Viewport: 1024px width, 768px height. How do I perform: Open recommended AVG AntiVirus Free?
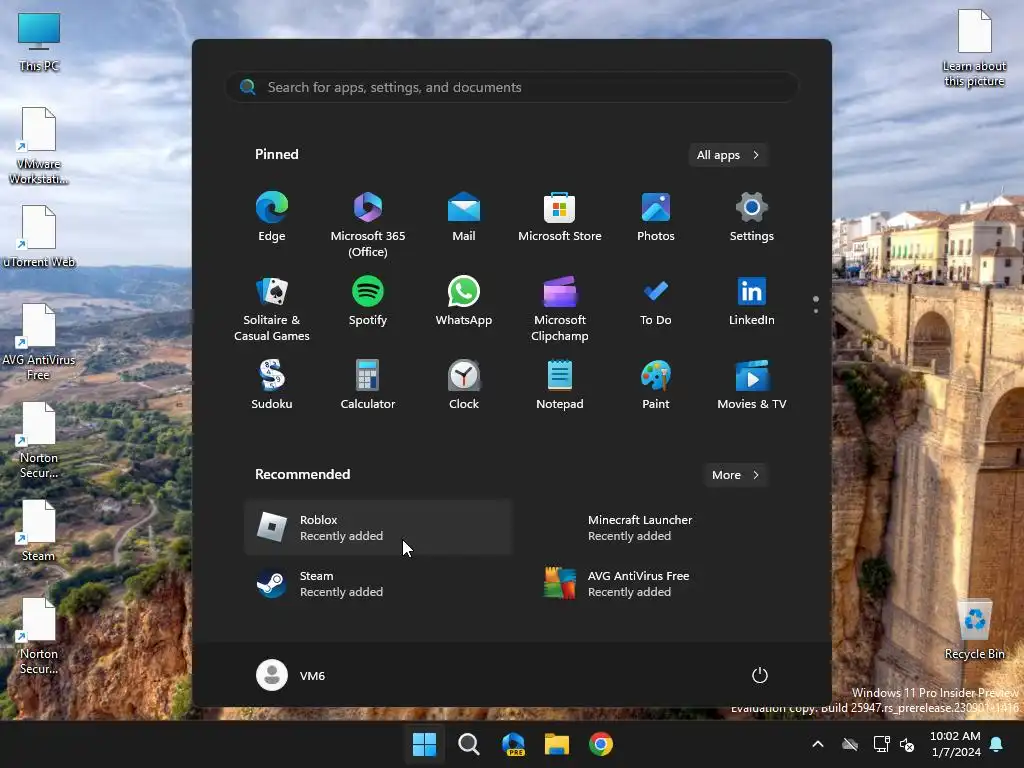tap(666, 584)
